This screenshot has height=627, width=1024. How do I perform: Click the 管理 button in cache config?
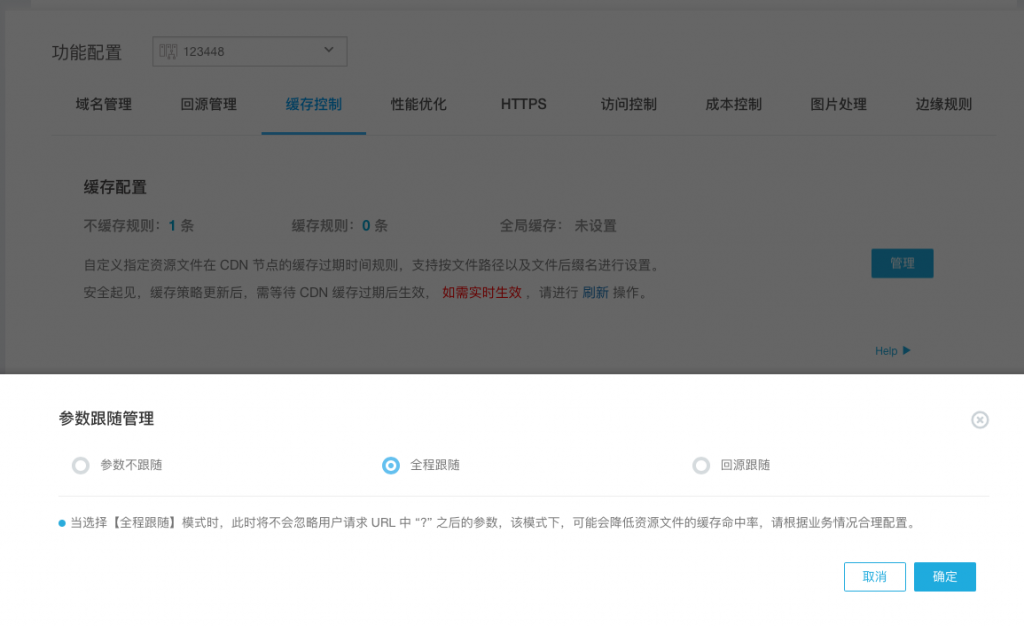(x=902, y=263)
